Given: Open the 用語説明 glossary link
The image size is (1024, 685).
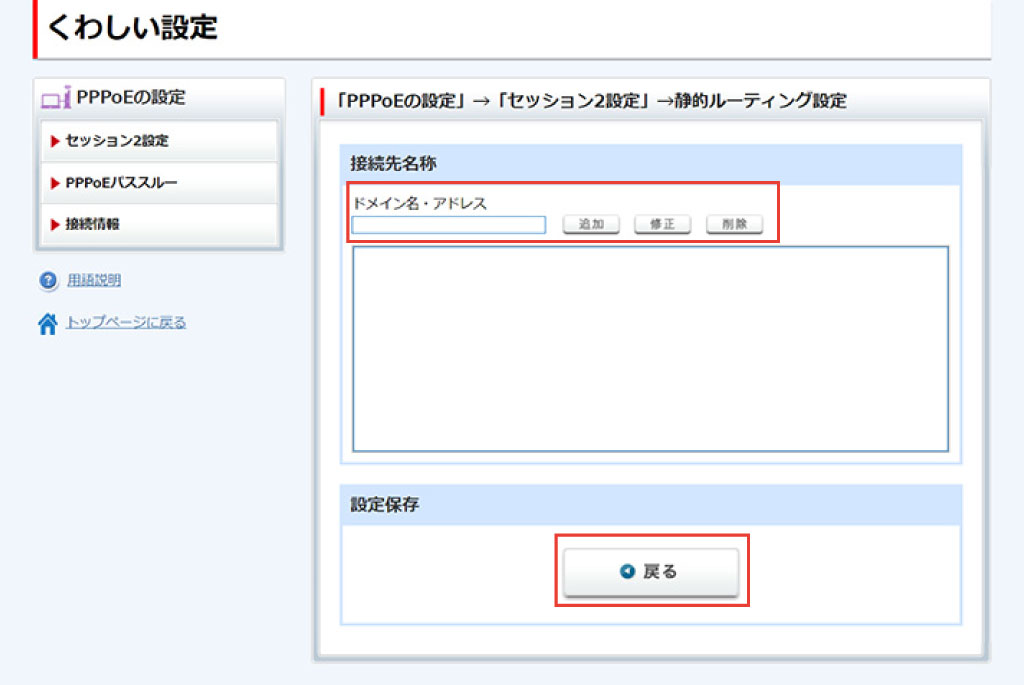Looking at the screenshot, I should tap(94, 281).
